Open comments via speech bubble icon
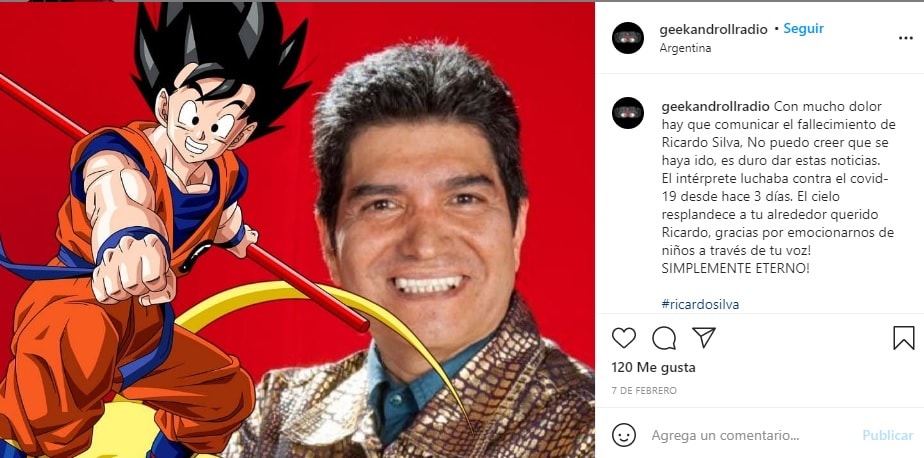 [x=664, y=338]
